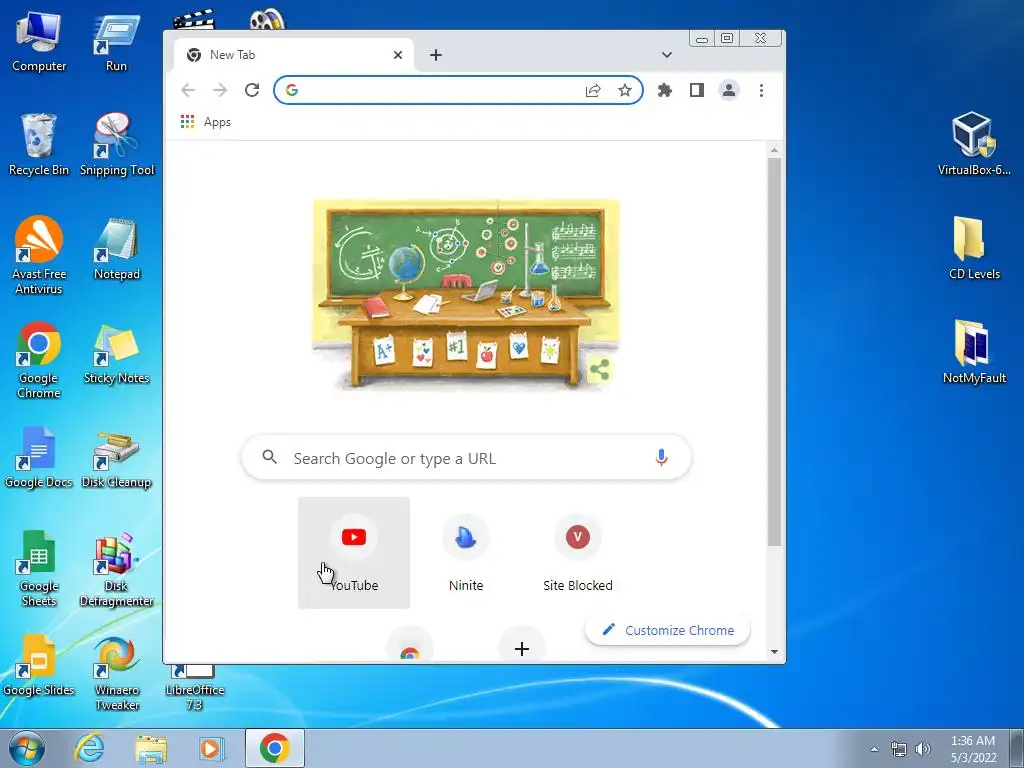This screenshot has height=768, width=1024.
Task: Select the LibreOffice 7.3 shortcut
Action: (195, 688)
